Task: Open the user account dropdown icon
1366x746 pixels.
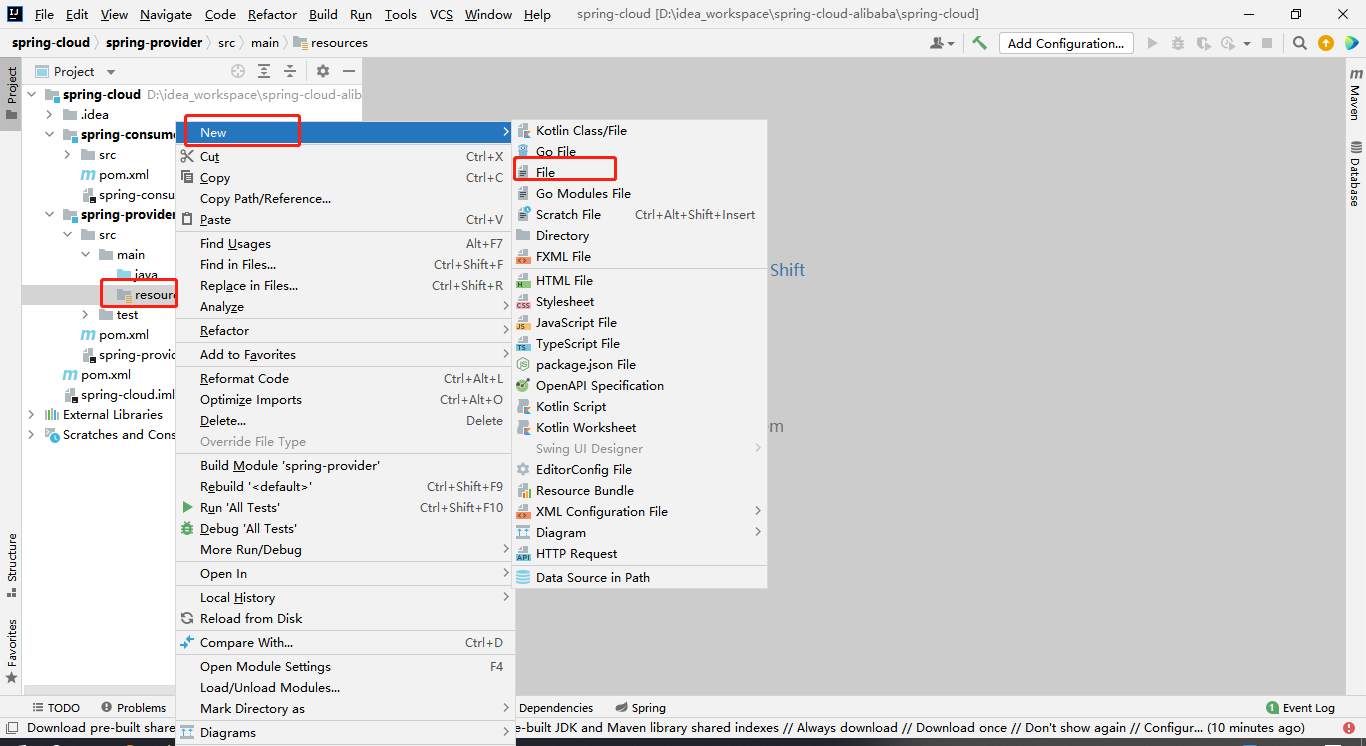Action: coord(942,43)
